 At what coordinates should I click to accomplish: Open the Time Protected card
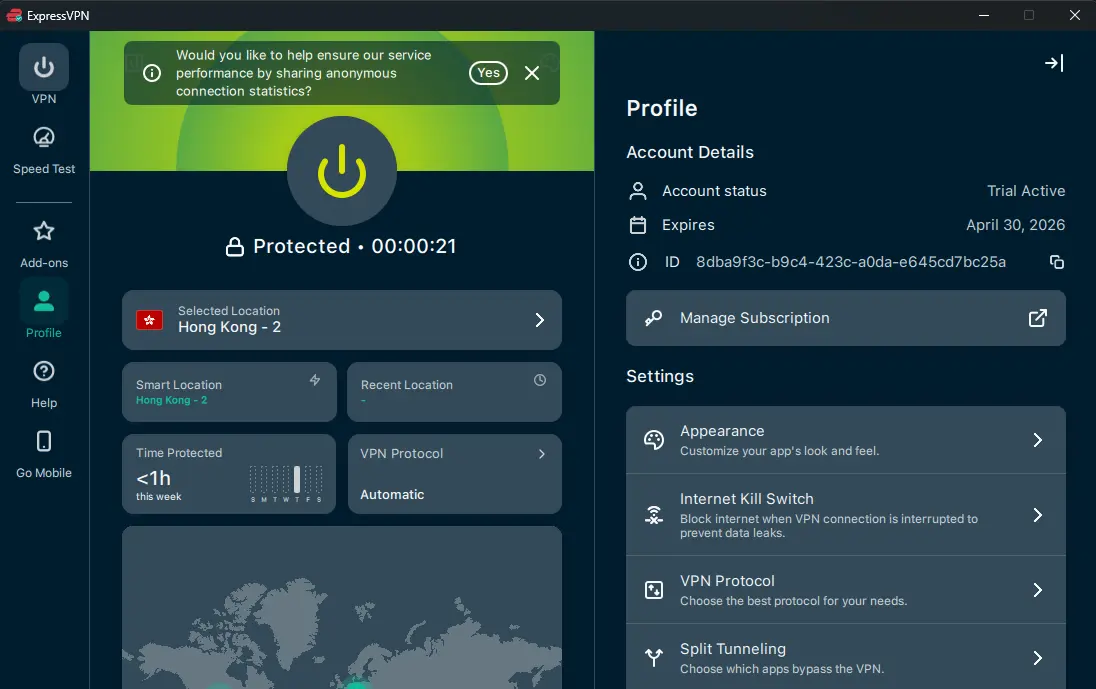pyautogui.click(x=229, y=474)
